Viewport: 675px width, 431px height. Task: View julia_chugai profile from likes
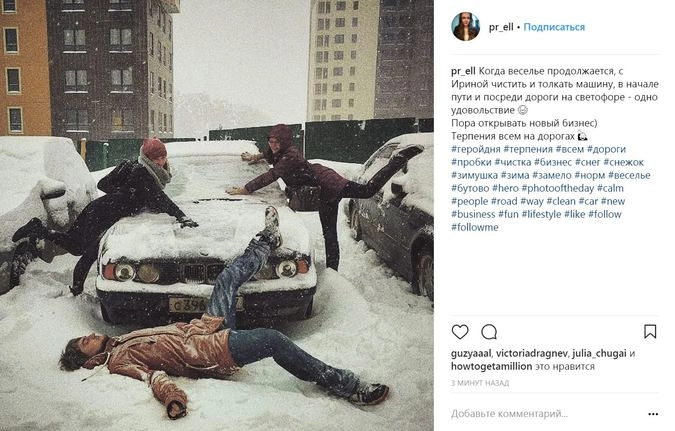pos(599,354)
